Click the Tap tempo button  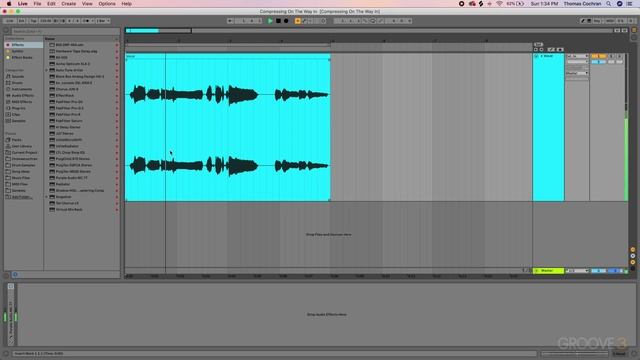[33, 21]
